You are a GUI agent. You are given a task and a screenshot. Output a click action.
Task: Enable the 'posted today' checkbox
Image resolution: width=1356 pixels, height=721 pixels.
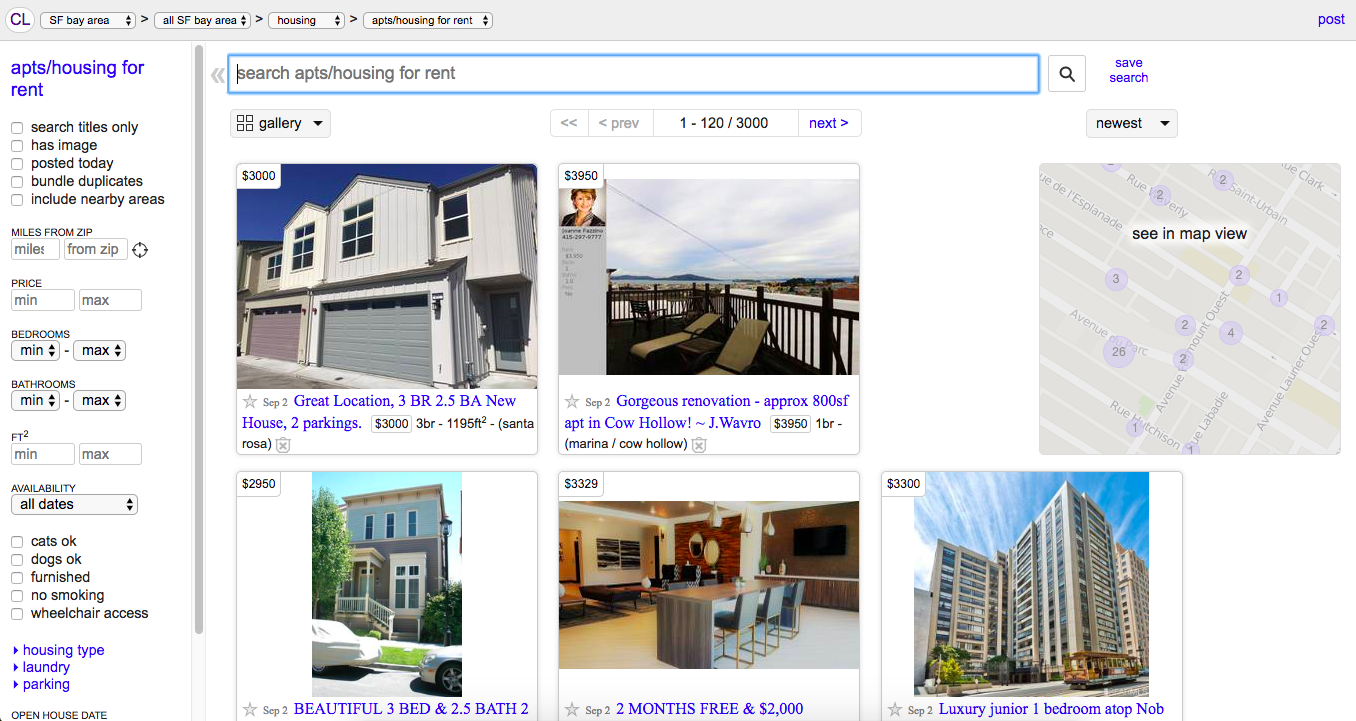coord(16,163)
